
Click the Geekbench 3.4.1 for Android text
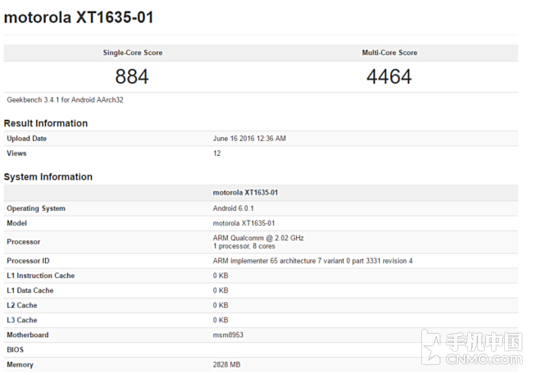[65, 100]
